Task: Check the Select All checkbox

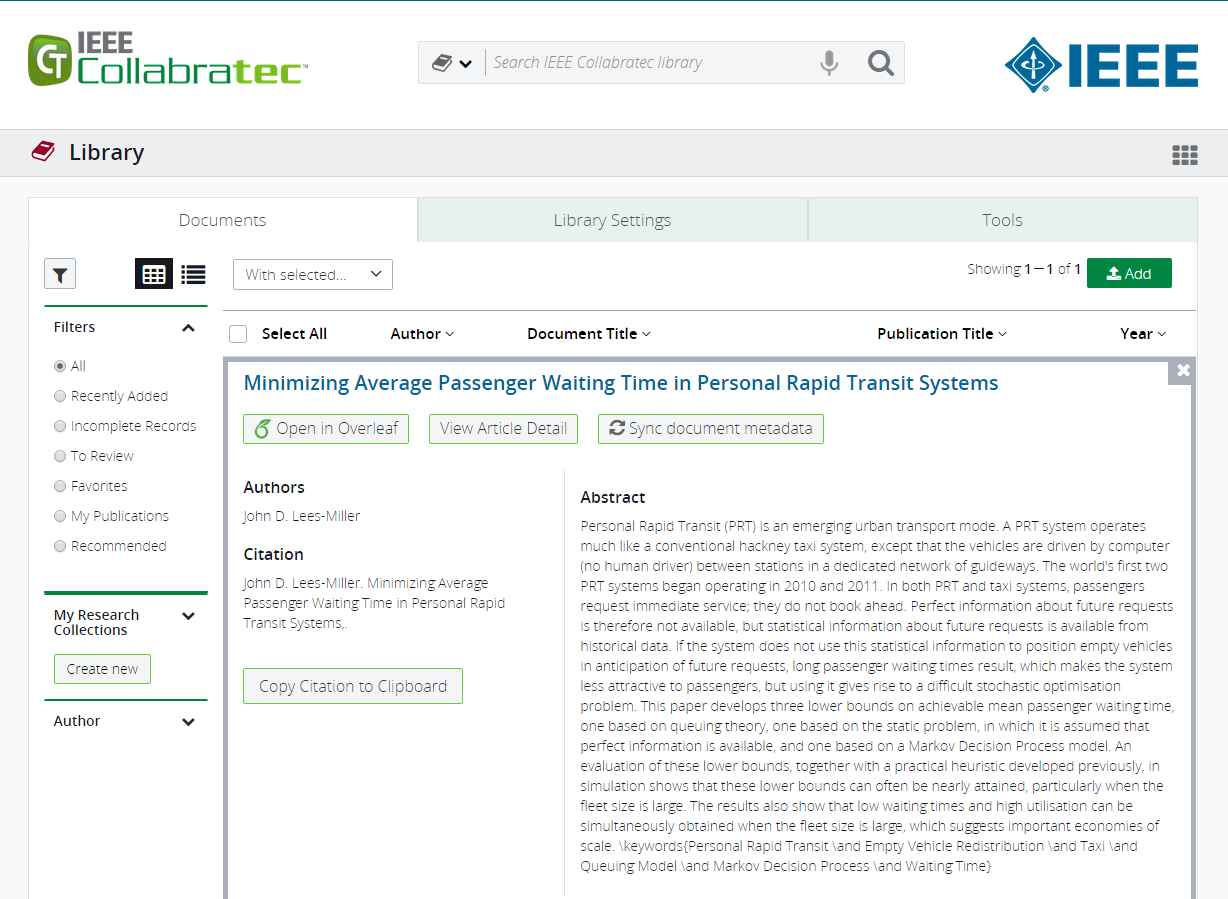Action: [237, 333]
